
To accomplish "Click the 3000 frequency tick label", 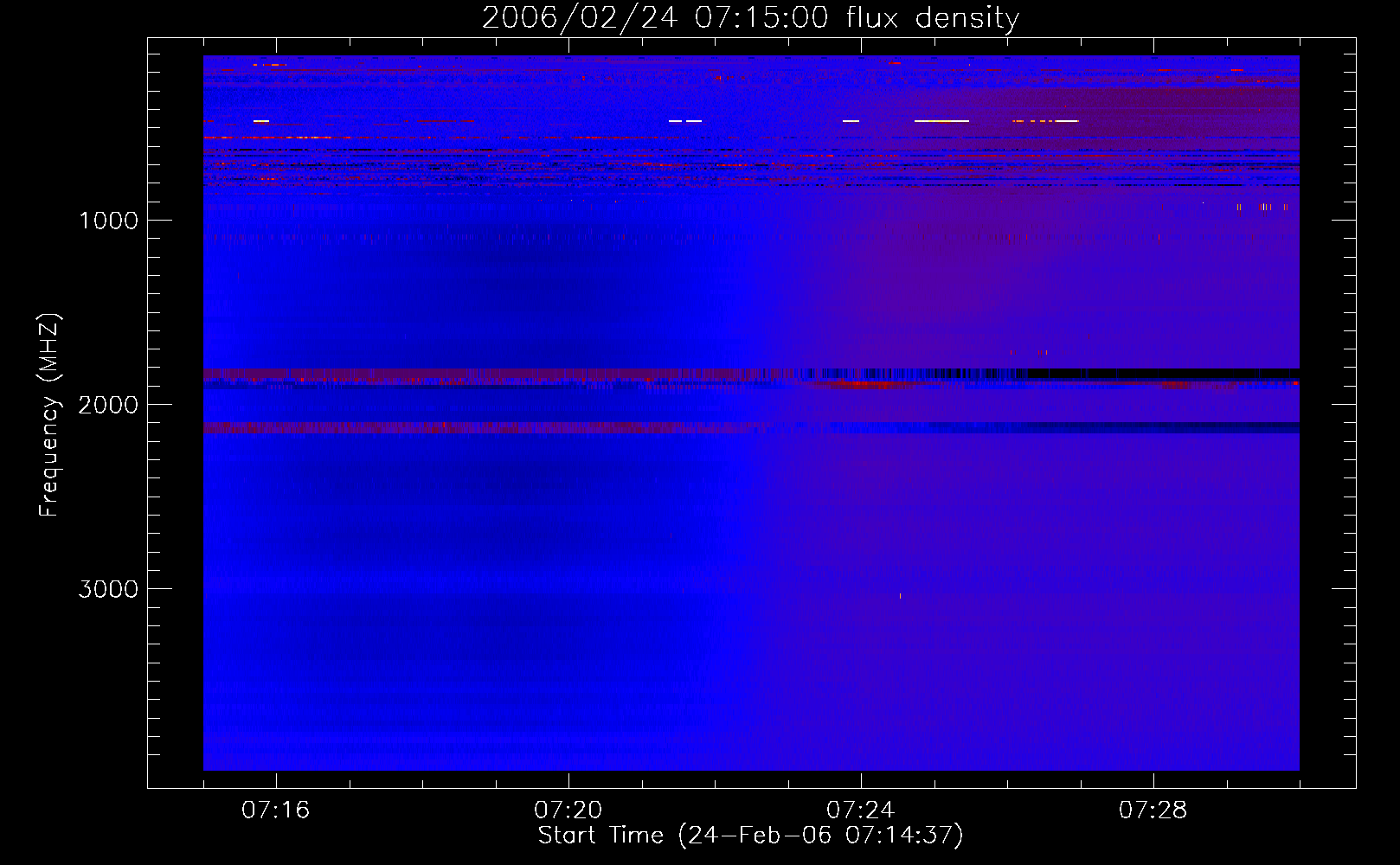I will pos(109,589).
